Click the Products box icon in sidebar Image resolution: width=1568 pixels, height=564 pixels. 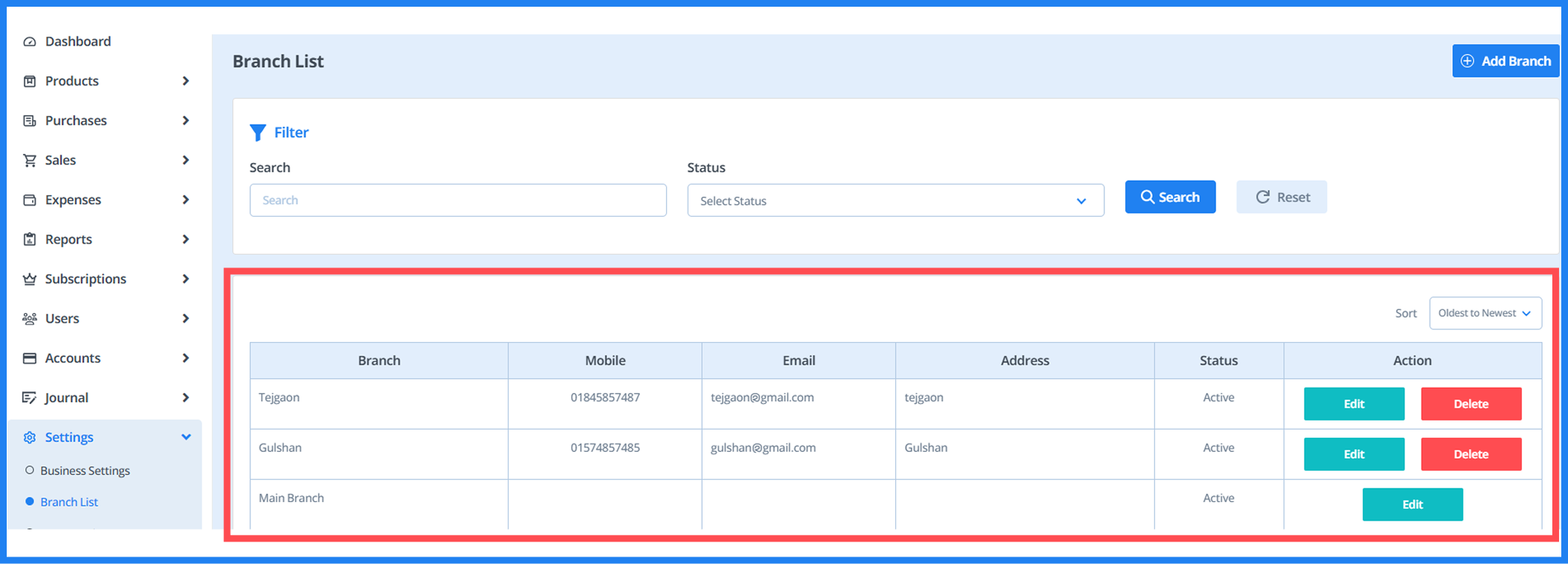point(30,81)
